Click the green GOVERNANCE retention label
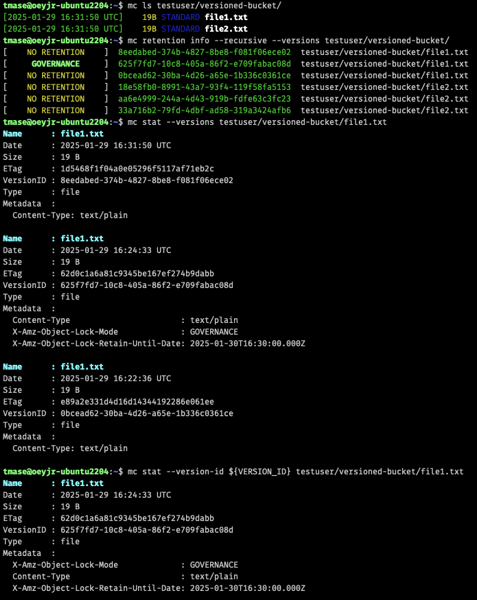 coord(55,64)
